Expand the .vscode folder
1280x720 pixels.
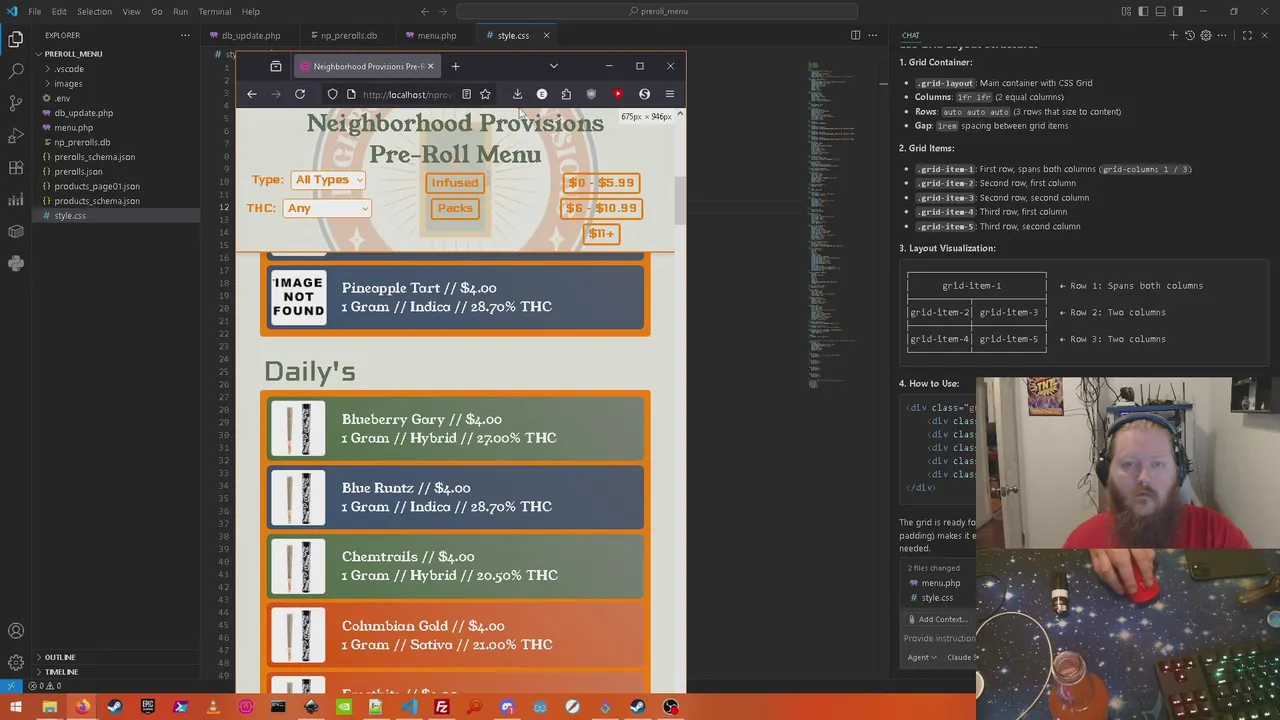point(69,69)
